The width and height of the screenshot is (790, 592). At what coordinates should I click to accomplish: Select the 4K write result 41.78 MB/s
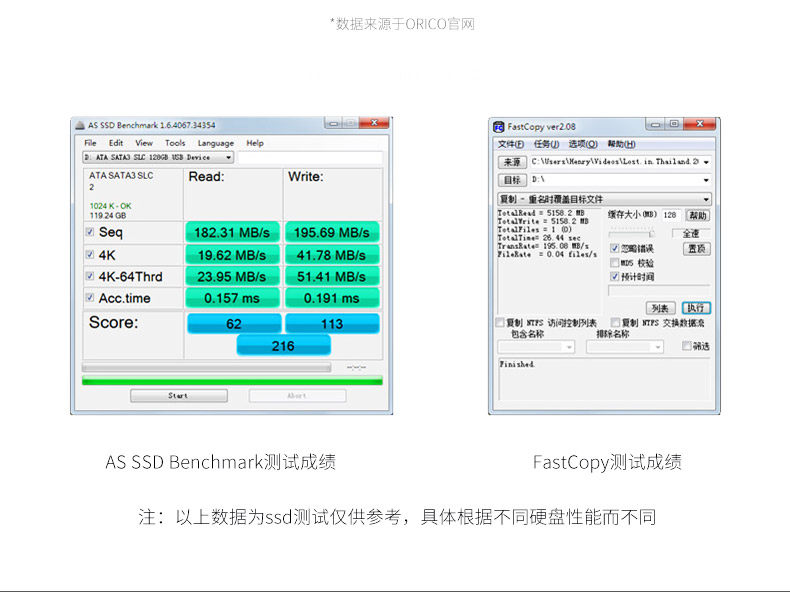click(x=332, y=255)
